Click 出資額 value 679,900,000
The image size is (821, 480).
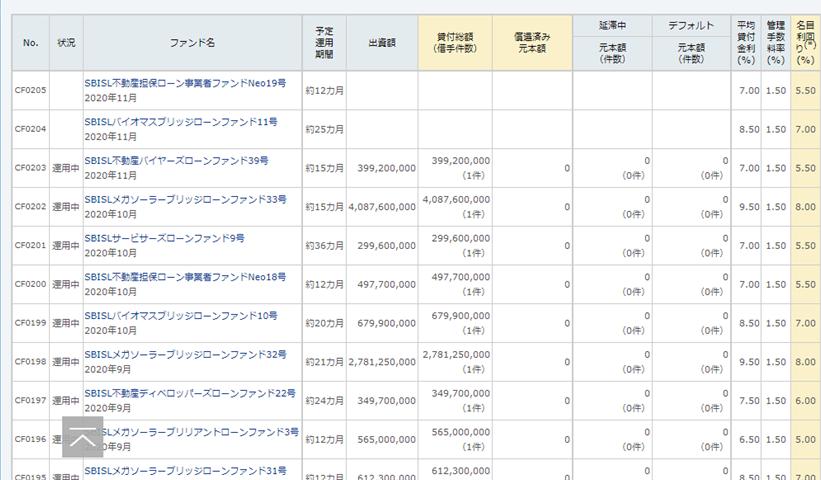(387, 323)
